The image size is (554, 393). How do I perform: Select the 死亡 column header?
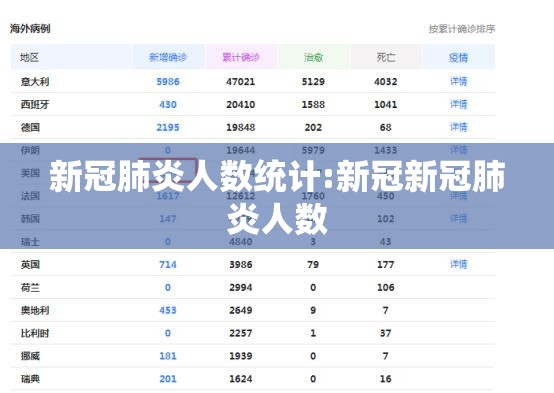tap(385, 57)
